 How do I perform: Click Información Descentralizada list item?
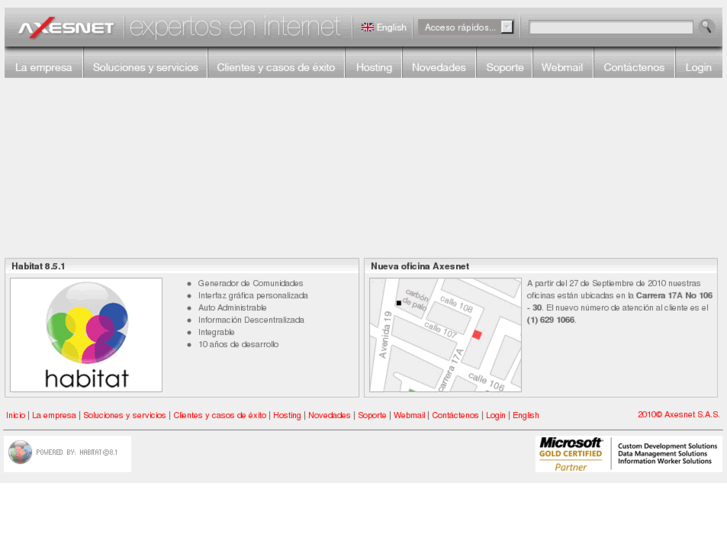251,320
